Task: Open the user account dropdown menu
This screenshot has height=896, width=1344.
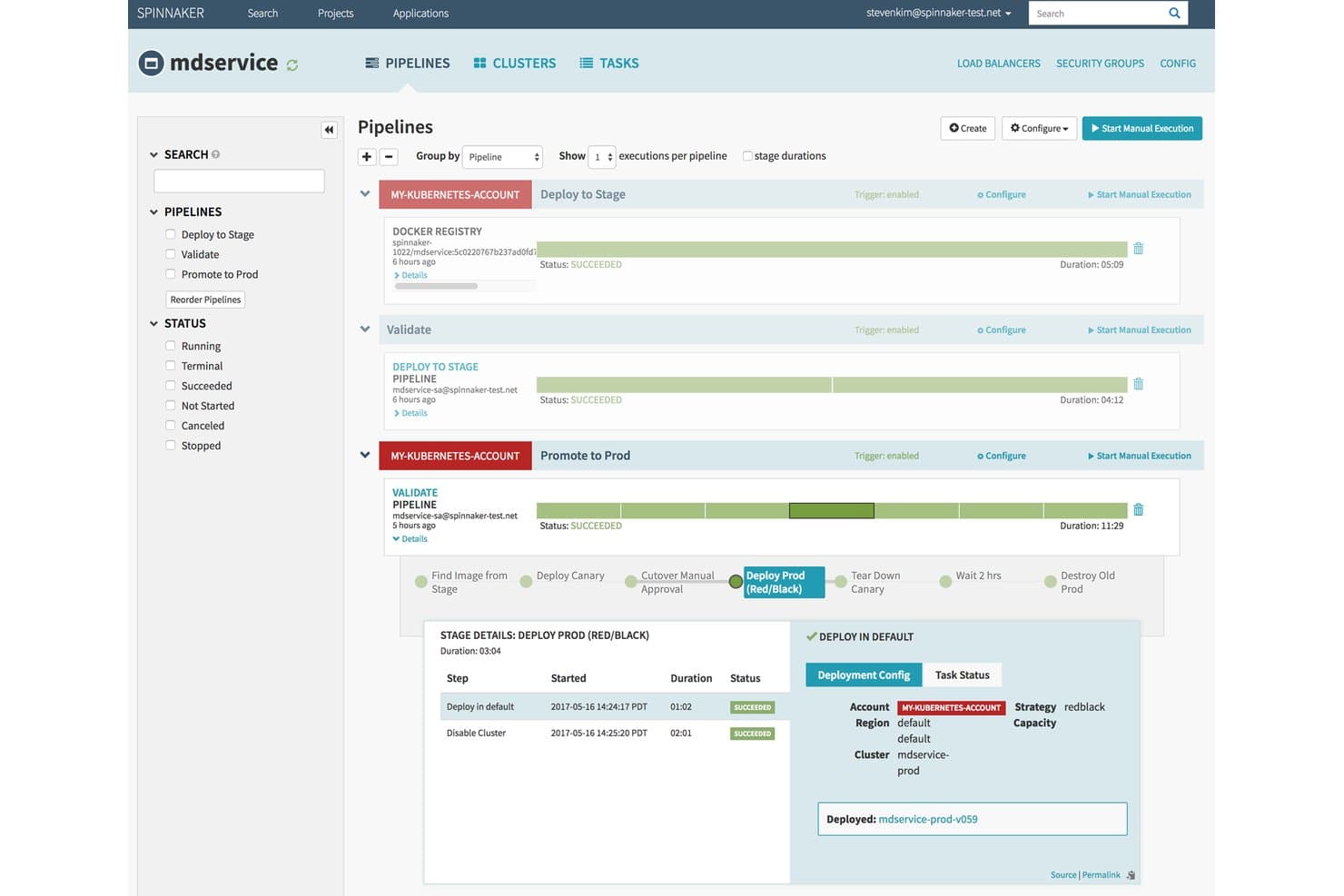Action: (x=938, y=13)
